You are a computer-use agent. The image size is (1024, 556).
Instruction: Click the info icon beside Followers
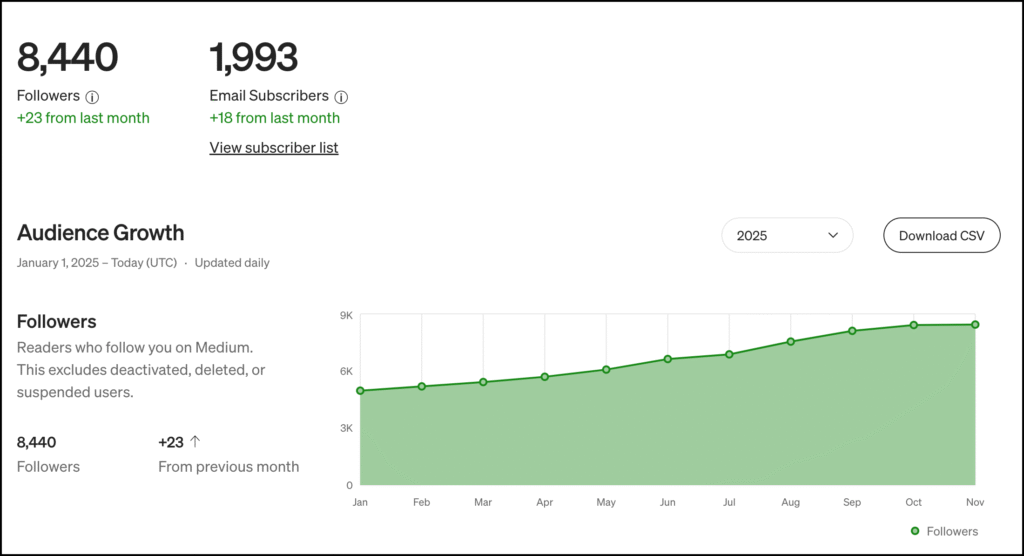[92, 97]
